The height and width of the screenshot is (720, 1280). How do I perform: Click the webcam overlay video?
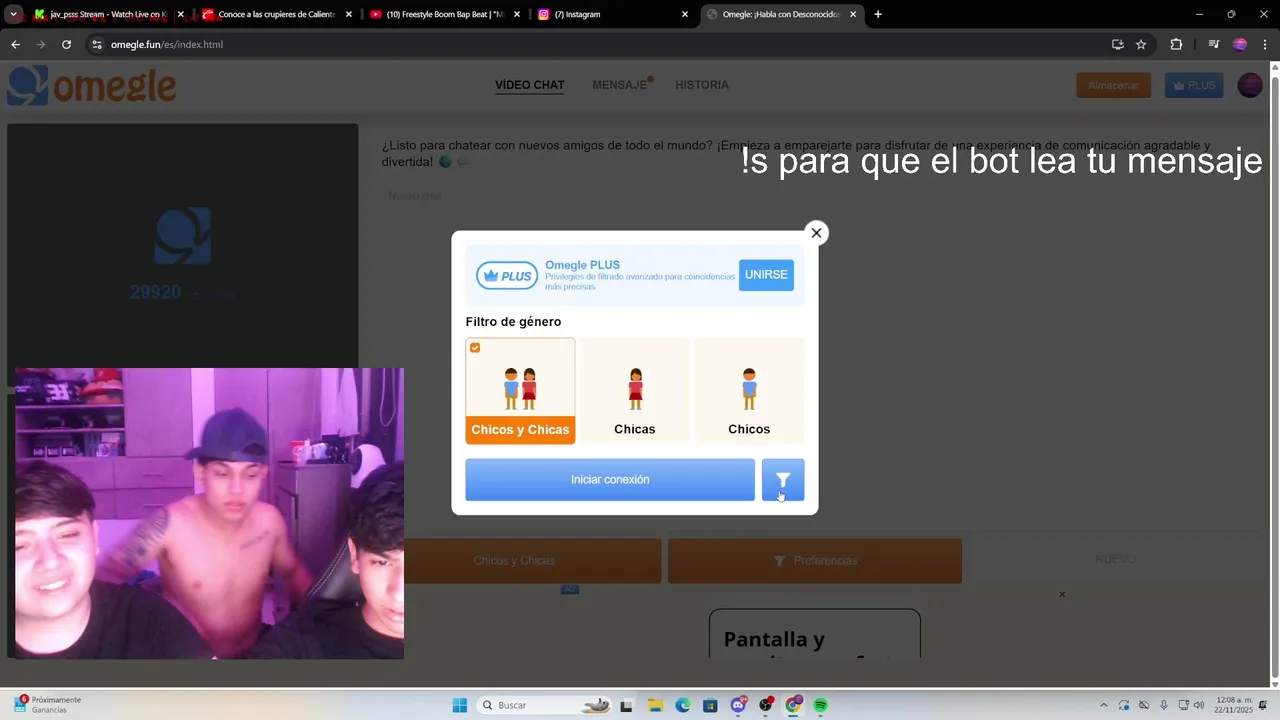pos(209,513)
